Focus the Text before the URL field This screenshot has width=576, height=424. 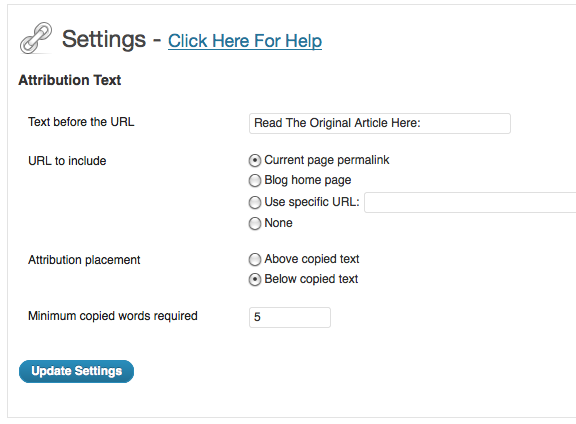click(x=379, y=123)
